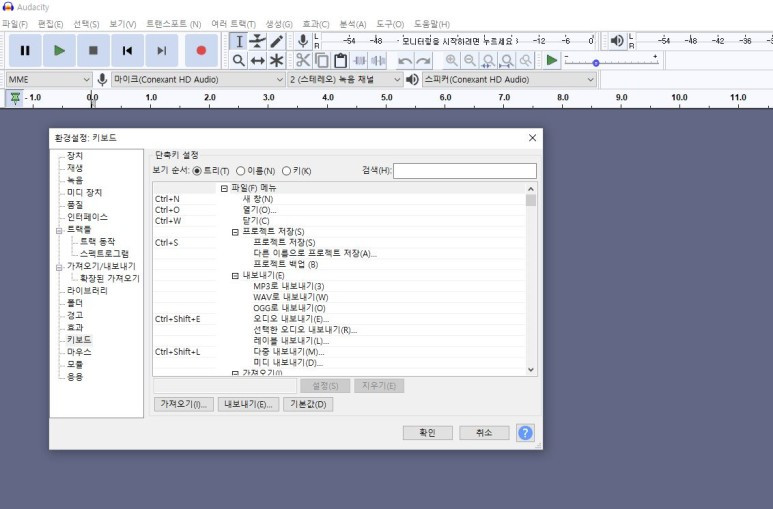Image resolution: width=773 pixels, height=509 pixels.
Task: Click the Undo arrow icon
Action: [x=405, y=61]
